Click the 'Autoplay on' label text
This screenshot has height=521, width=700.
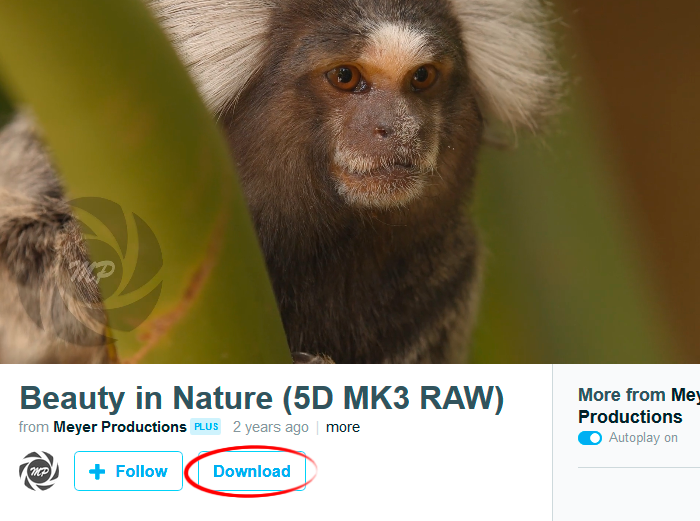point(643,438)
